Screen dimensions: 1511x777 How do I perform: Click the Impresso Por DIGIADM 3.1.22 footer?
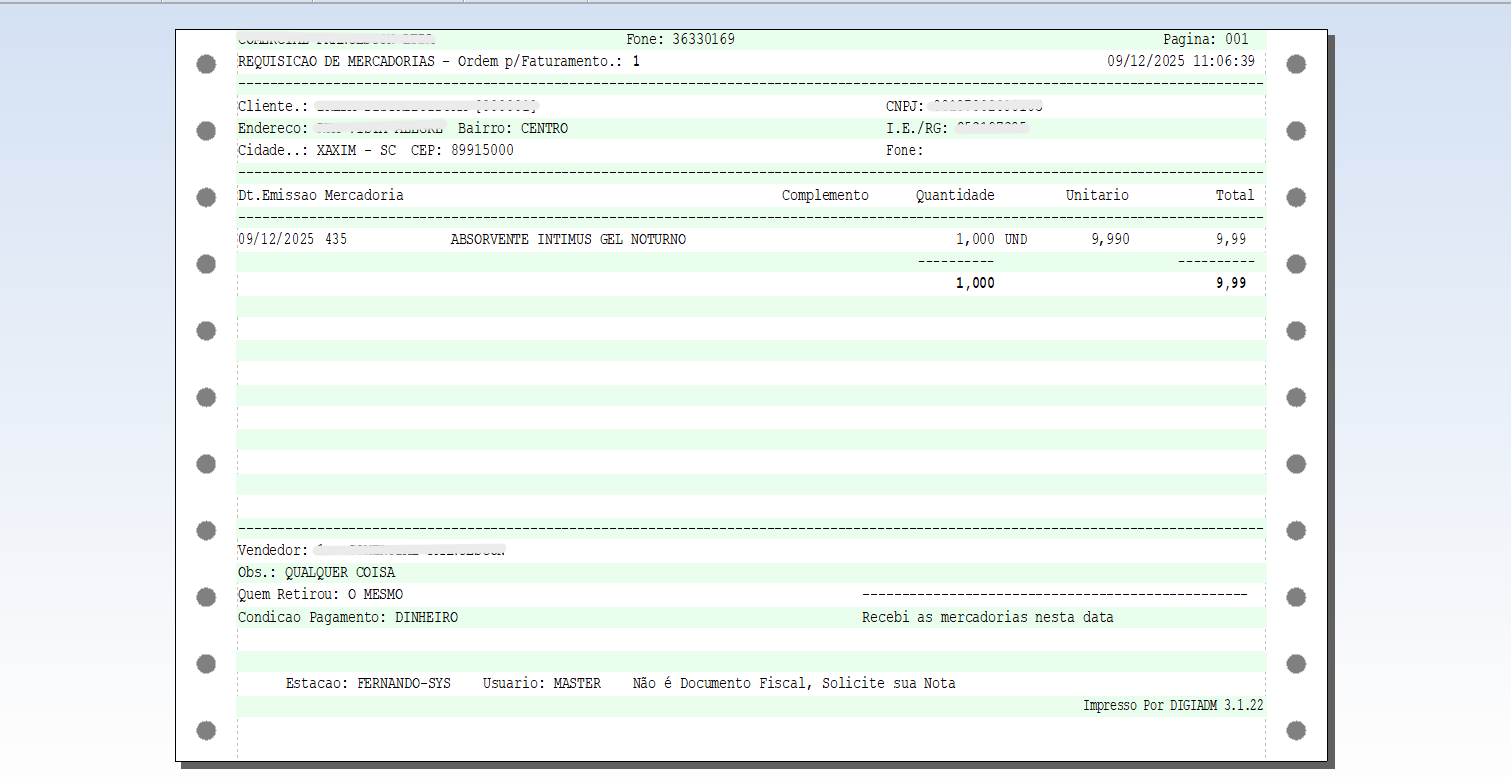pos(1173,705)
